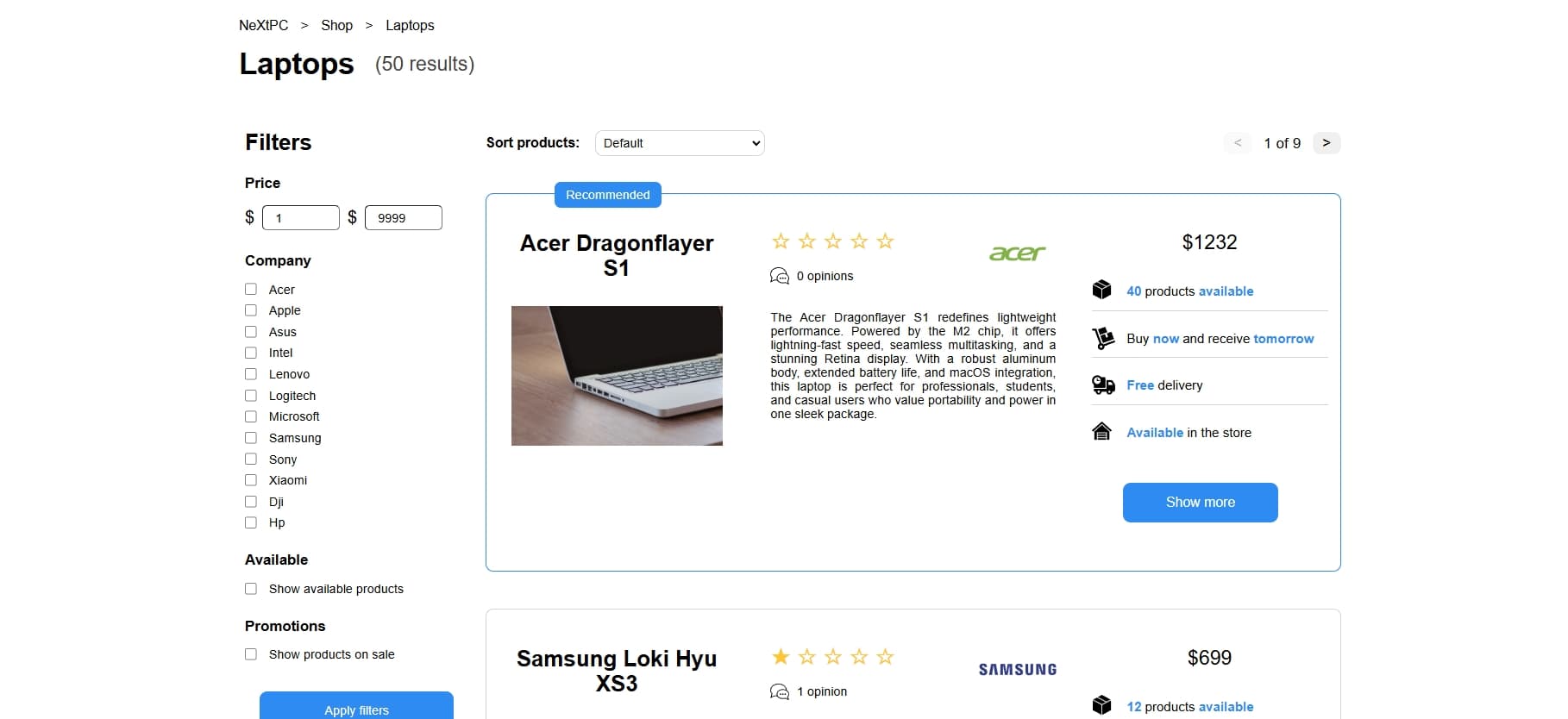Click the chat icon next to 1 opinion

[x=779, y=691]
